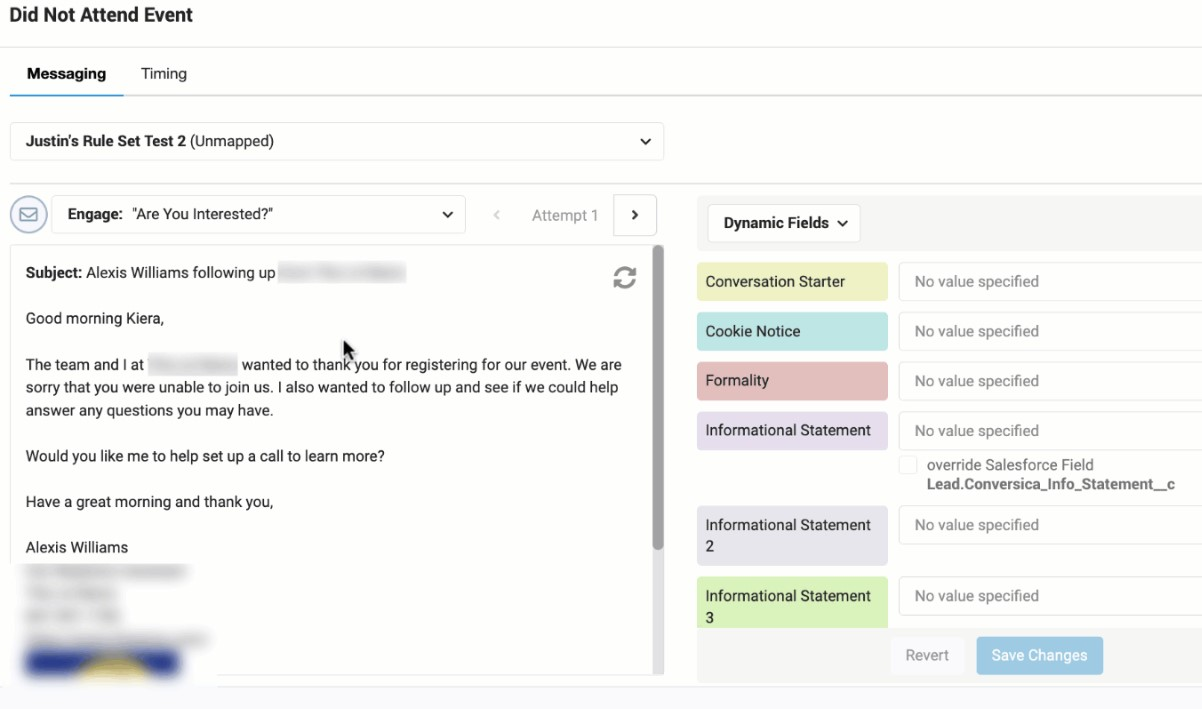This screenshot has width=1202, height=709.
Task: Go to next attempt arrow
Action: (x=634, y=215)
